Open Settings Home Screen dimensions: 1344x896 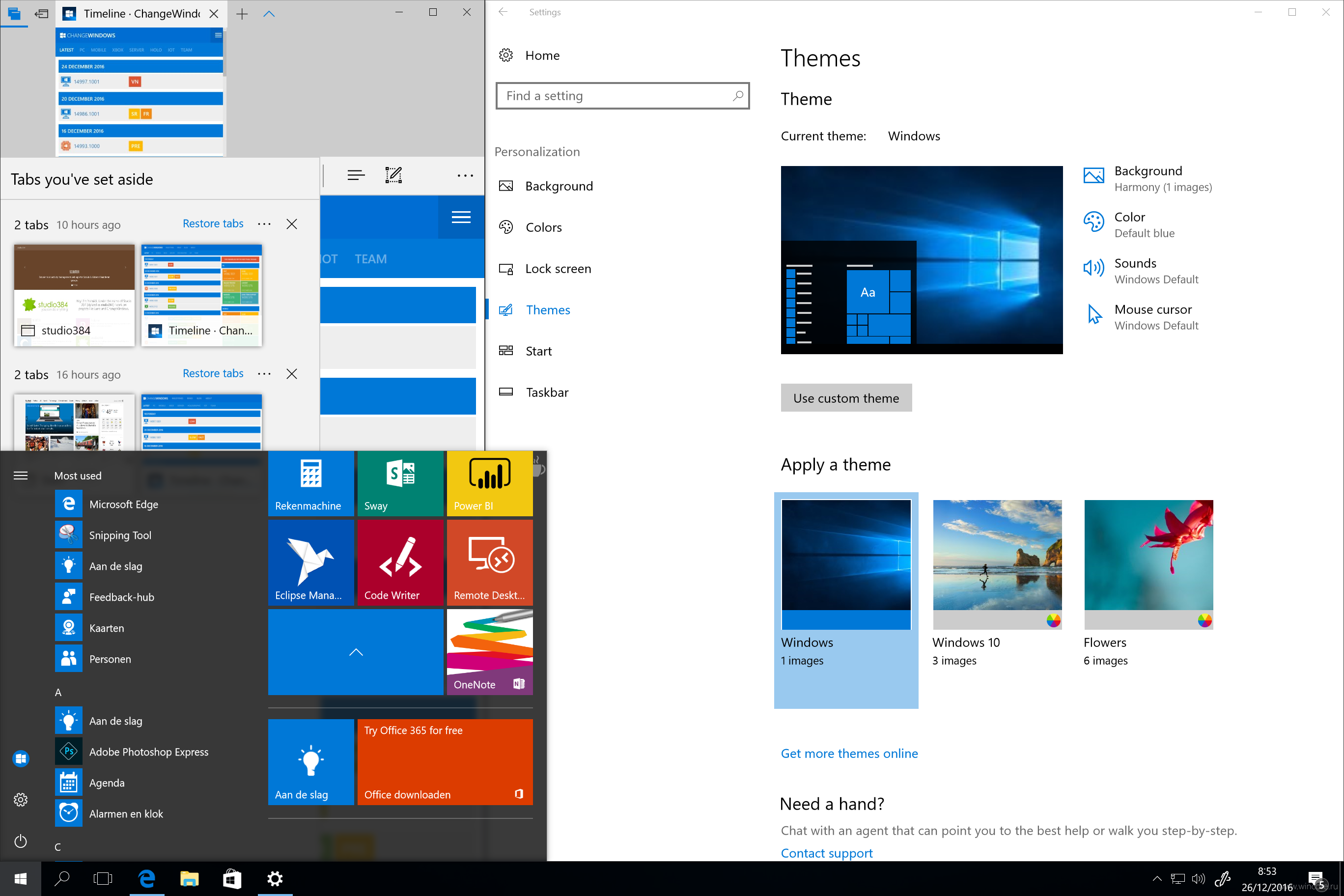530,56
